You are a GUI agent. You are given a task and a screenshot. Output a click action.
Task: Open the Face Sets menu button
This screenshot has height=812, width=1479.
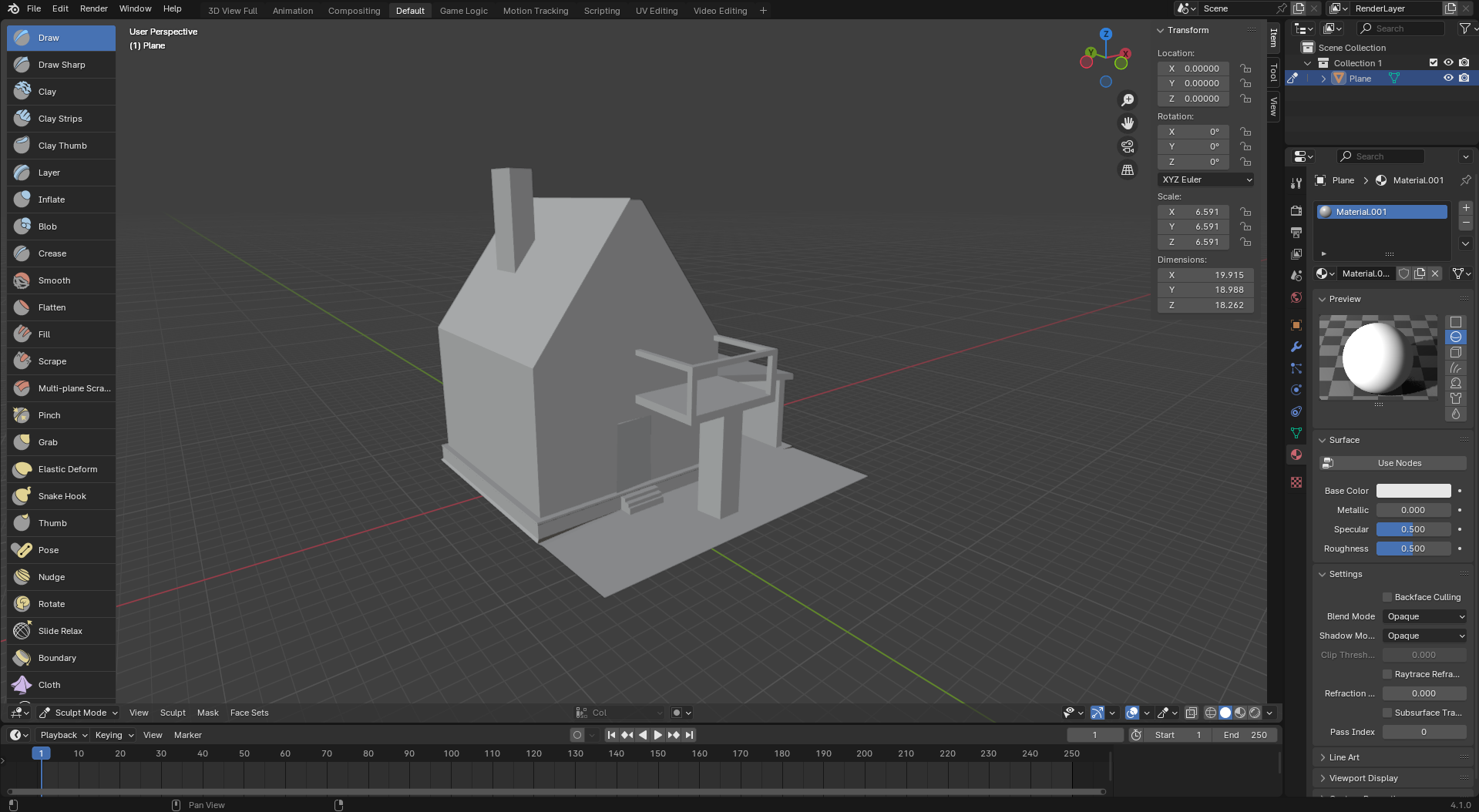(x=249, y=713)
